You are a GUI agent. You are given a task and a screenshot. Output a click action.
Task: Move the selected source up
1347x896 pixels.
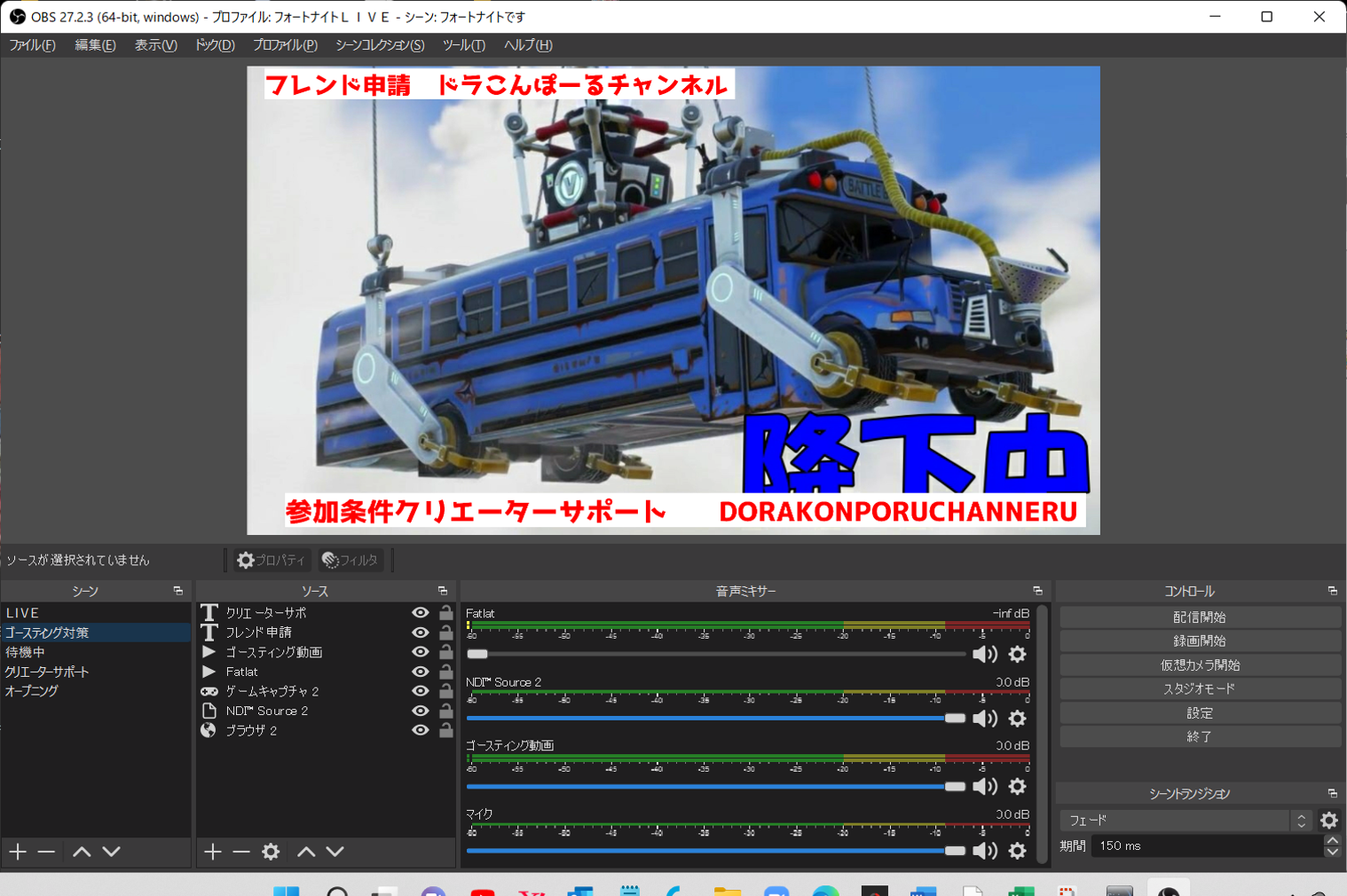pyautogui.click(x=306, y=852)
